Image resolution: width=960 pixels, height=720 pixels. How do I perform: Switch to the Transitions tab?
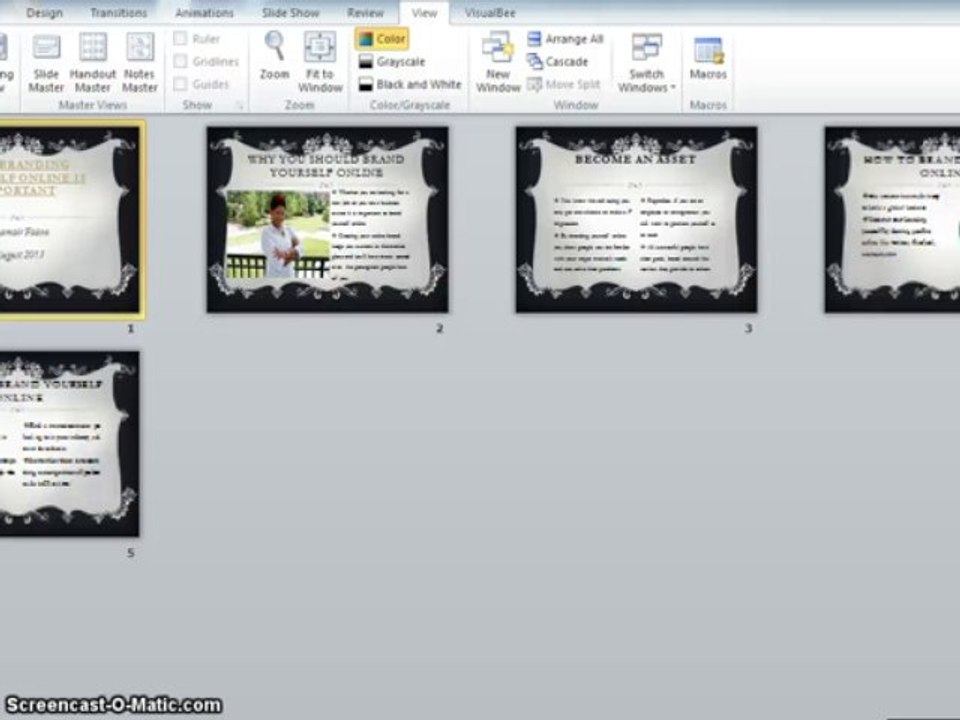119,13
